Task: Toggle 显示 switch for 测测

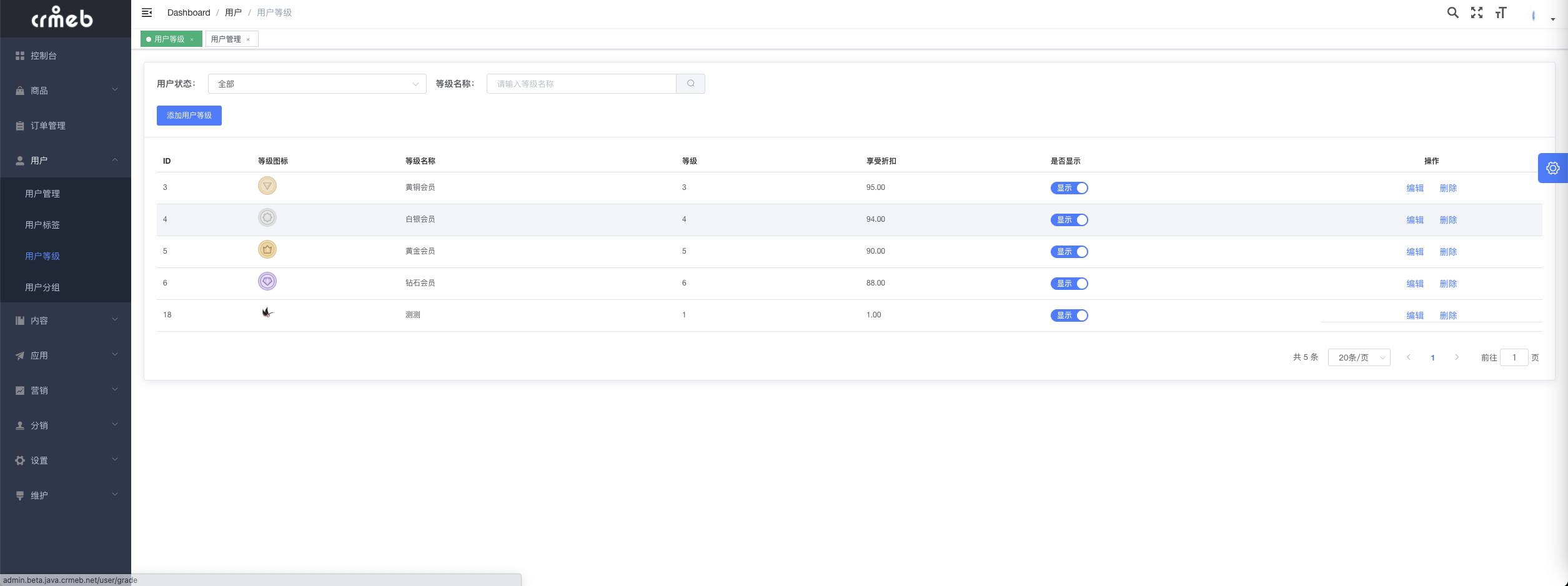Action: point(1069,315)
